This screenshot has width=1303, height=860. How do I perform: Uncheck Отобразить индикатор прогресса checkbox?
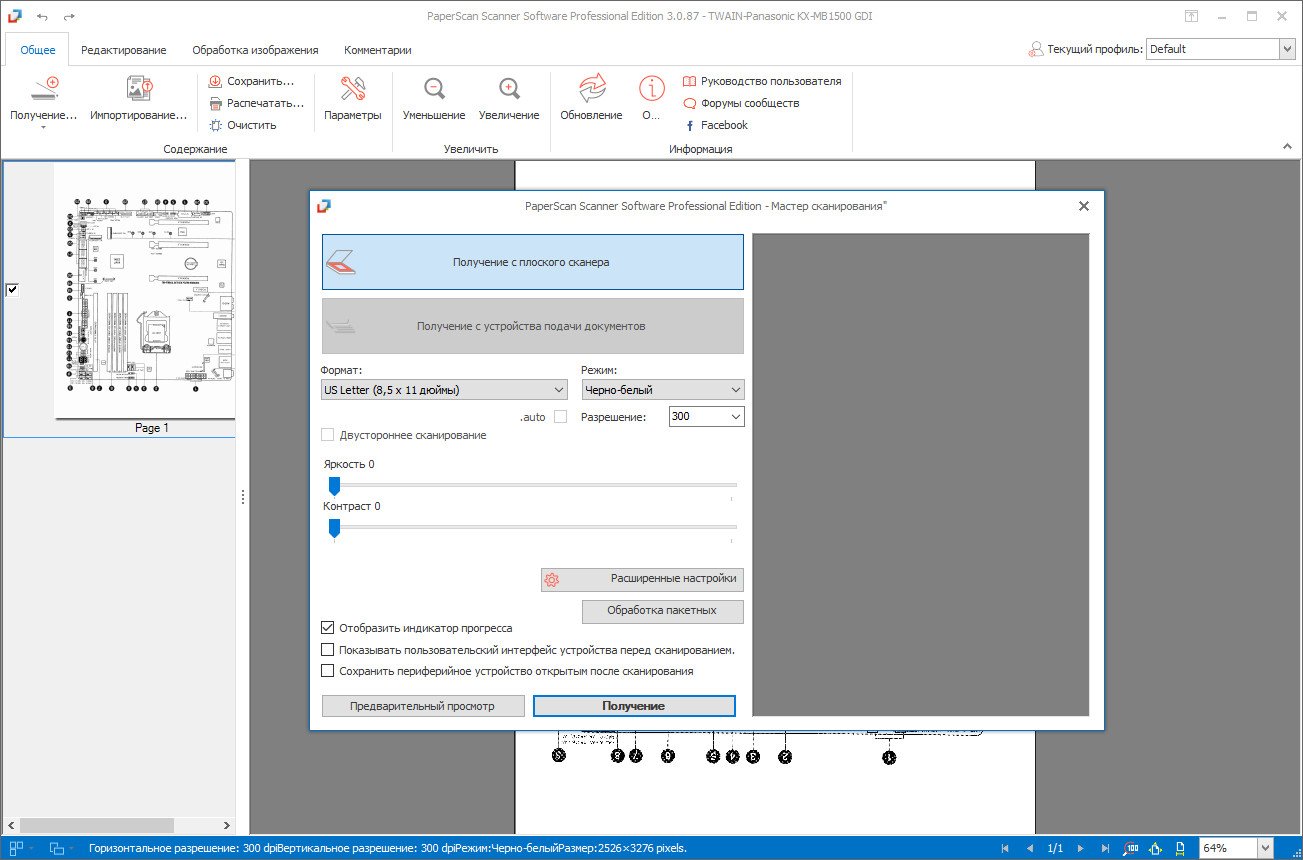point(327,628)
